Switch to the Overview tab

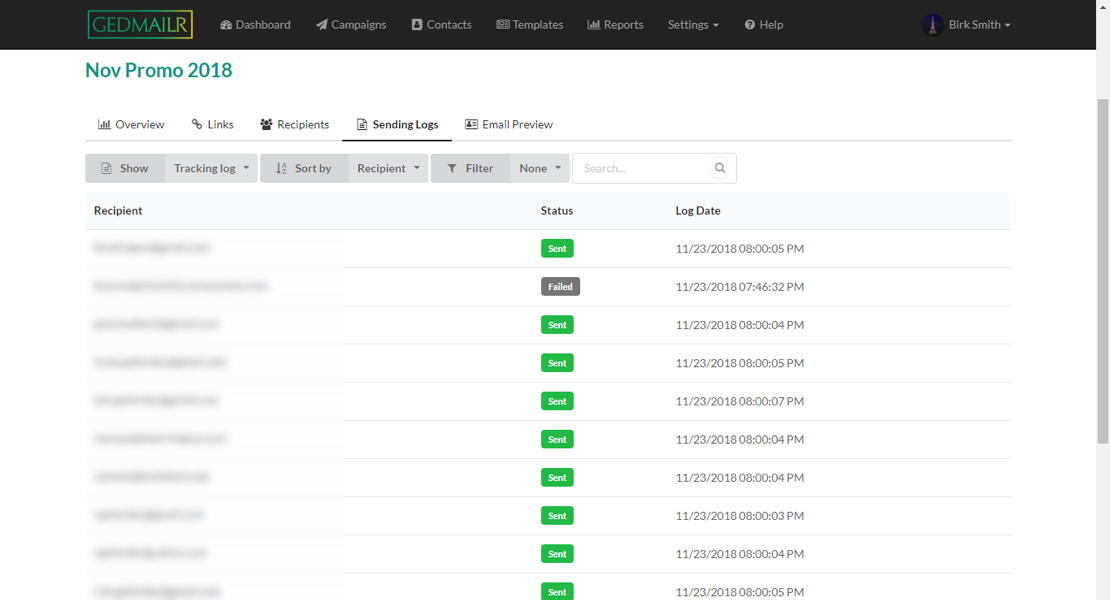click(131, 125)
